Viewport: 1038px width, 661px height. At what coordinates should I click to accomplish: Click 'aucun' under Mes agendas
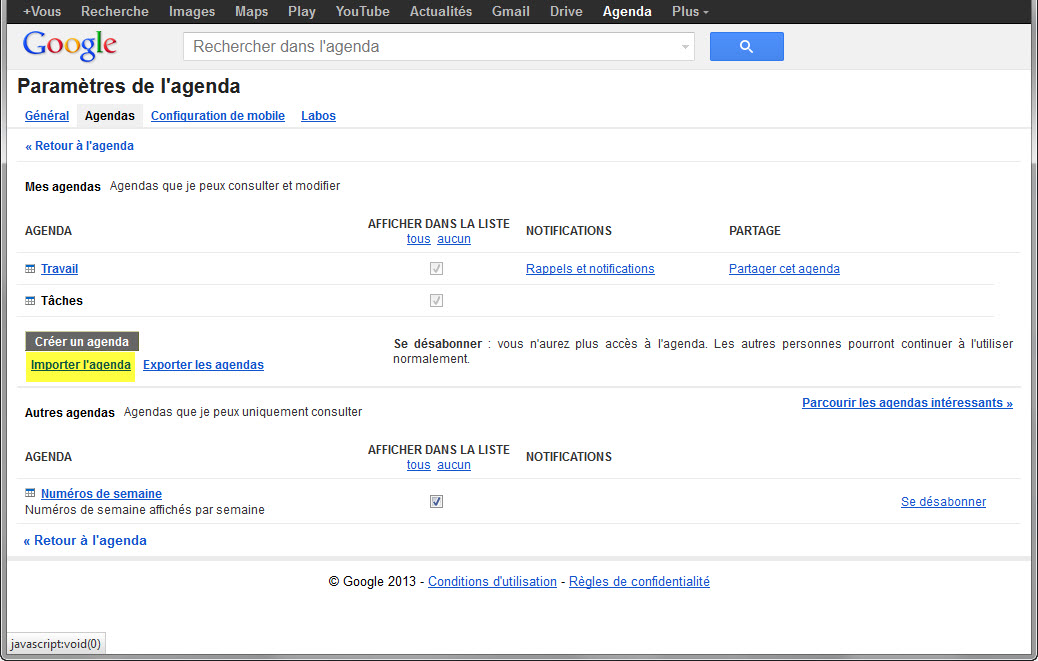454,239
